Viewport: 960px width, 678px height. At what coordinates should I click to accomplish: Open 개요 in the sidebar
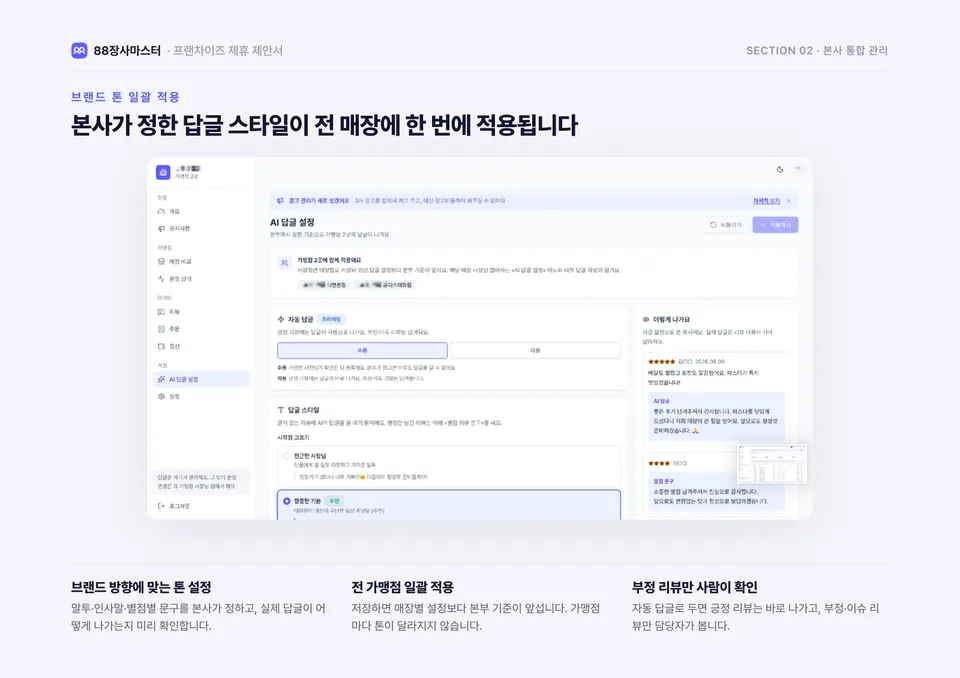(201, 211)
